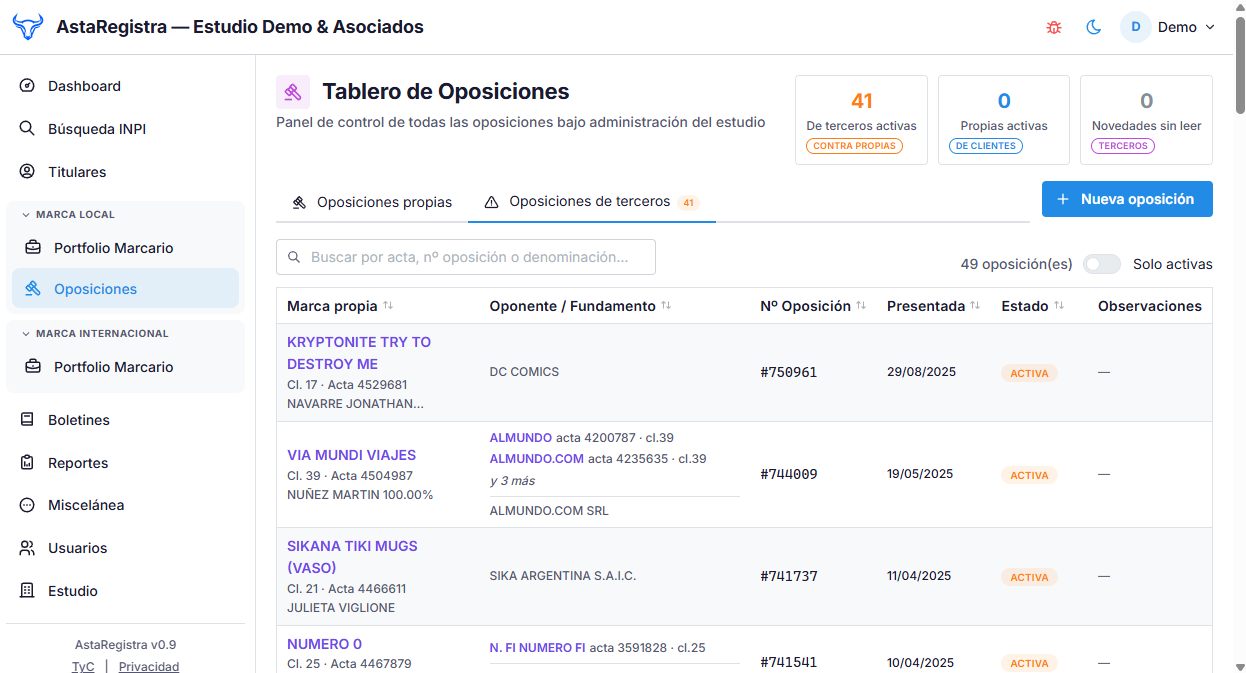Image resolution: width=1246 pixels, height=673 pixels.
Task: Click the Nueva oposición button
Action: point(1127,199)
